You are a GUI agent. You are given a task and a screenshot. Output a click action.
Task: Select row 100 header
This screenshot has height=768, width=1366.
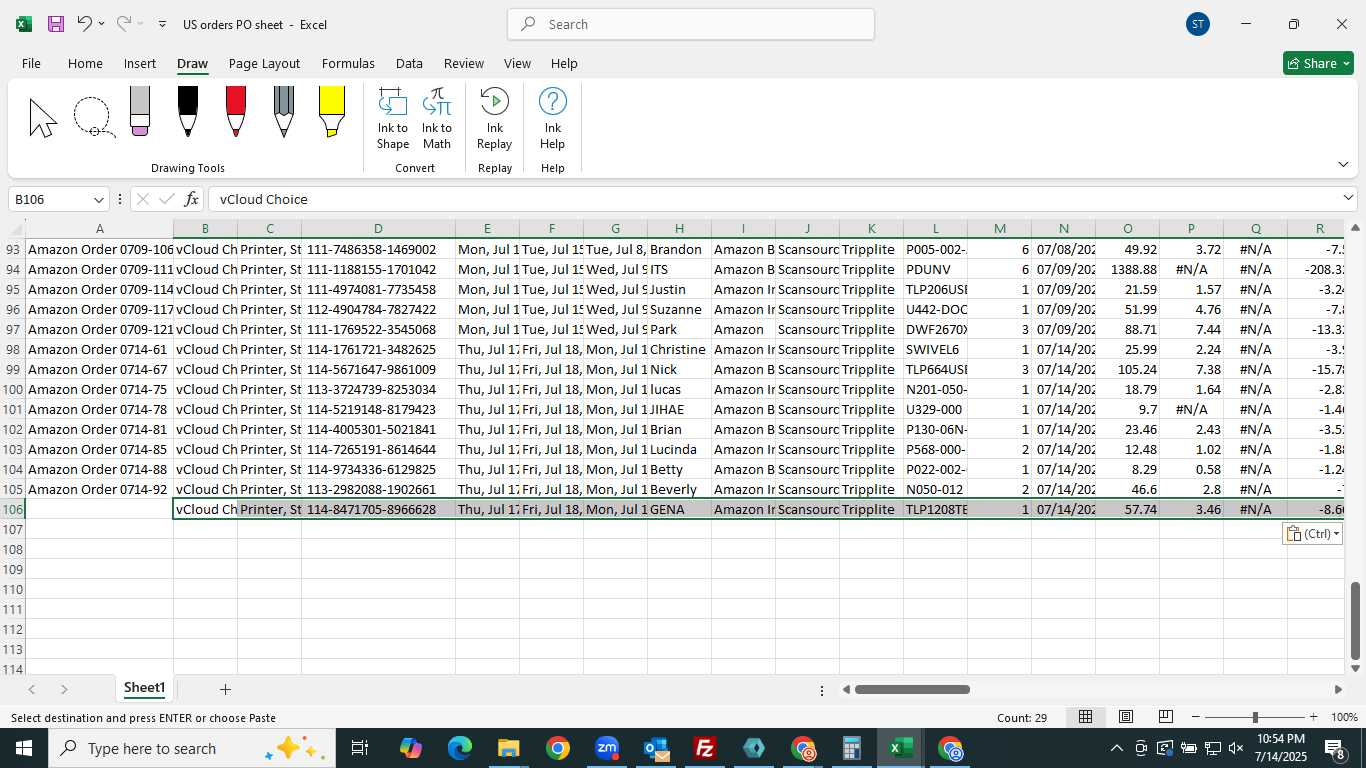[13, 389]
